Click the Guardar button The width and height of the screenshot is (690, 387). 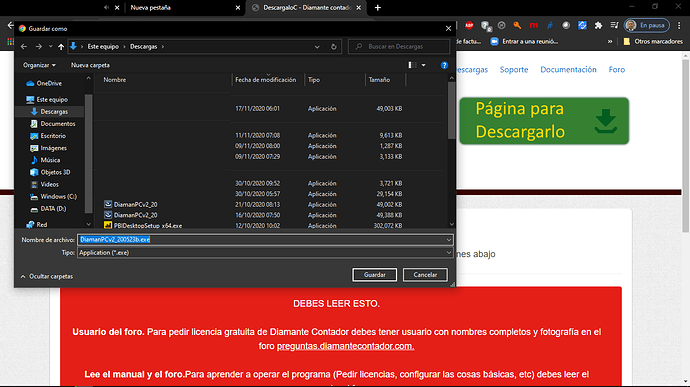(x=374, y=275)
